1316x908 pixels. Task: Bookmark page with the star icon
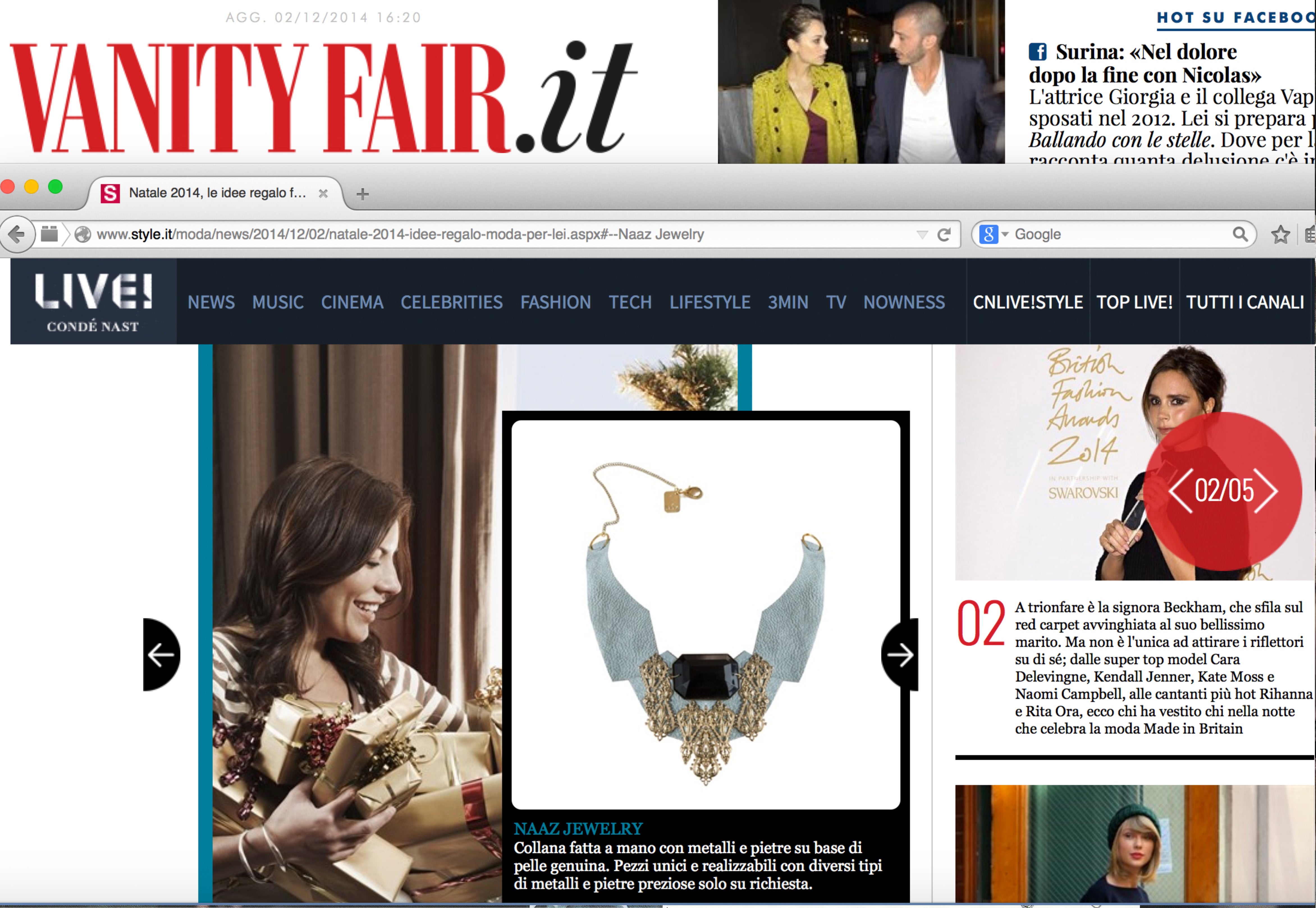(1280, 234)
